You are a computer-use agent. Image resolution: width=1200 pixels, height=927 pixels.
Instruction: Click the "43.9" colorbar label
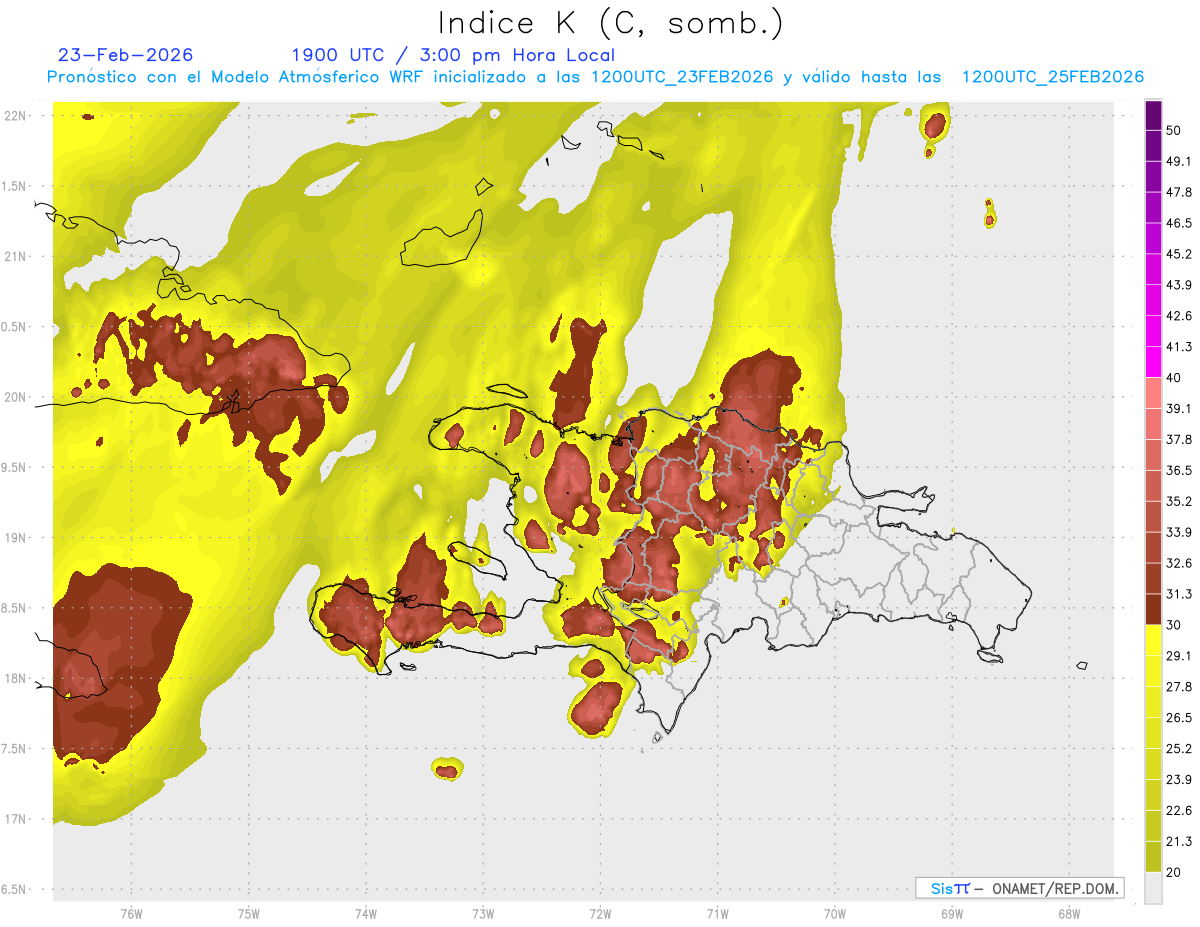pyautogui.click(x=1179, y=285)
